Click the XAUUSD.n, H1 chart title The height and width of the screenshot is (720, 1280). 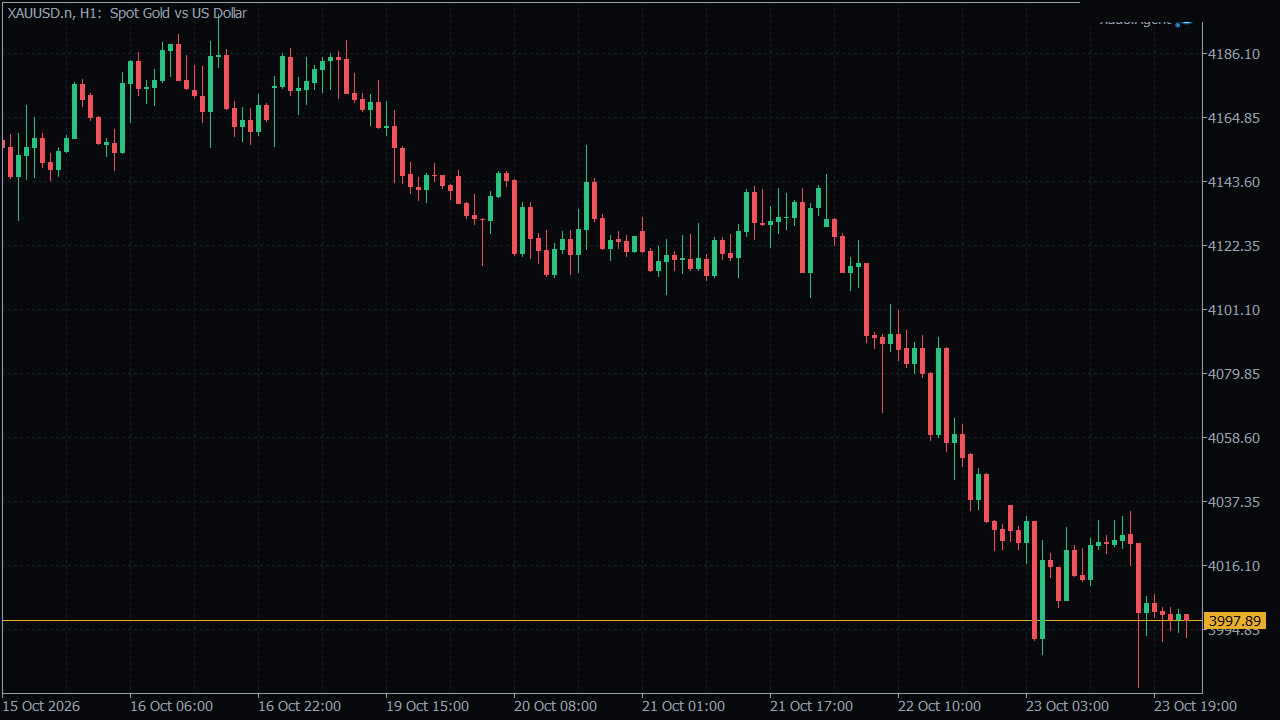127,13
